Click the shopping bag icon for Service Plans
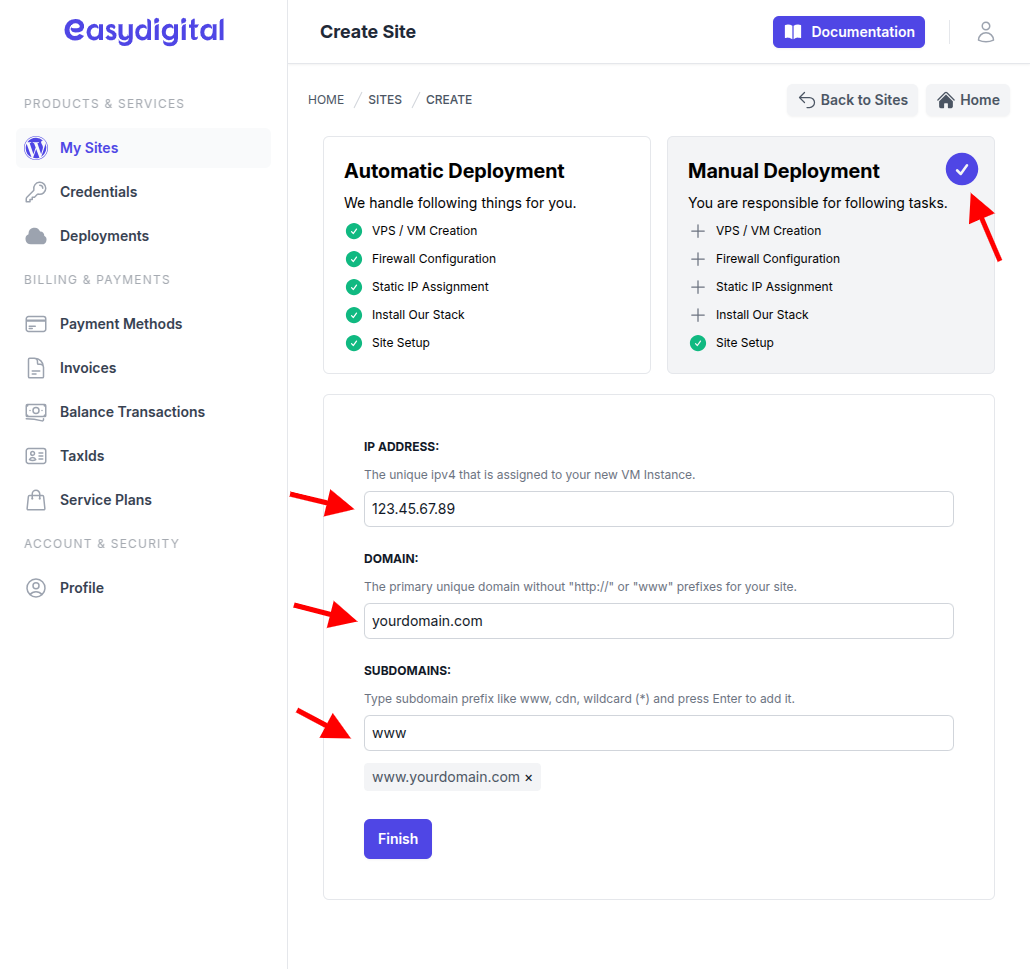Image resolution: width=1030 pixels, height=969 pixels. 36,500
